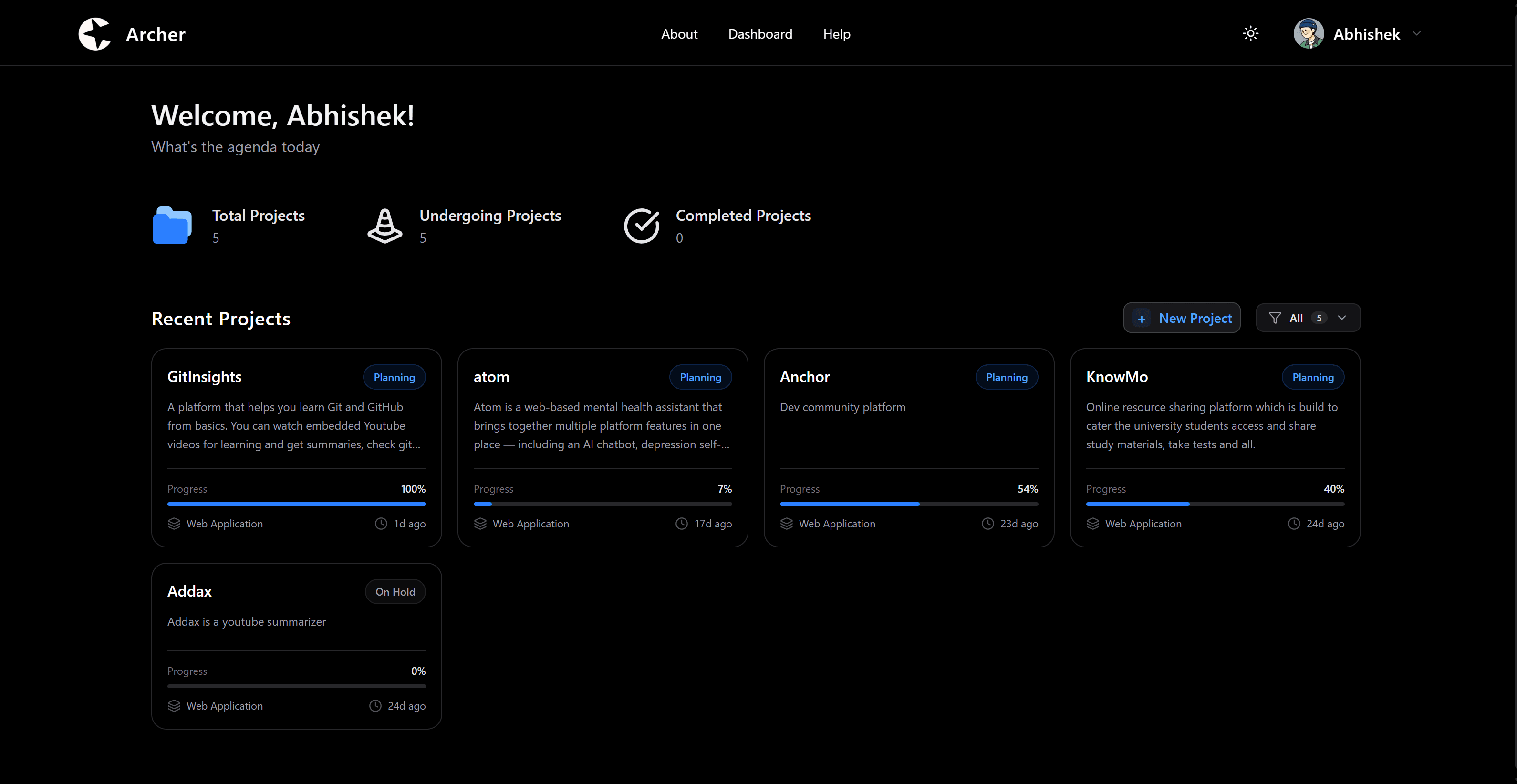Click the Undergoing Projects cone icon
Screen dimensions: 1517x784
[x=384, y=226]
